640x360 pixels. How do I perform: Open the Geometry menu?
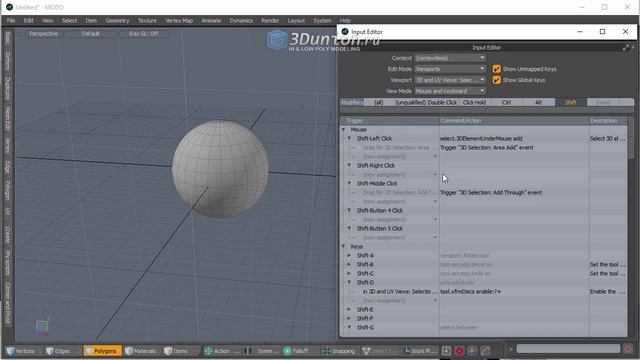117,20
